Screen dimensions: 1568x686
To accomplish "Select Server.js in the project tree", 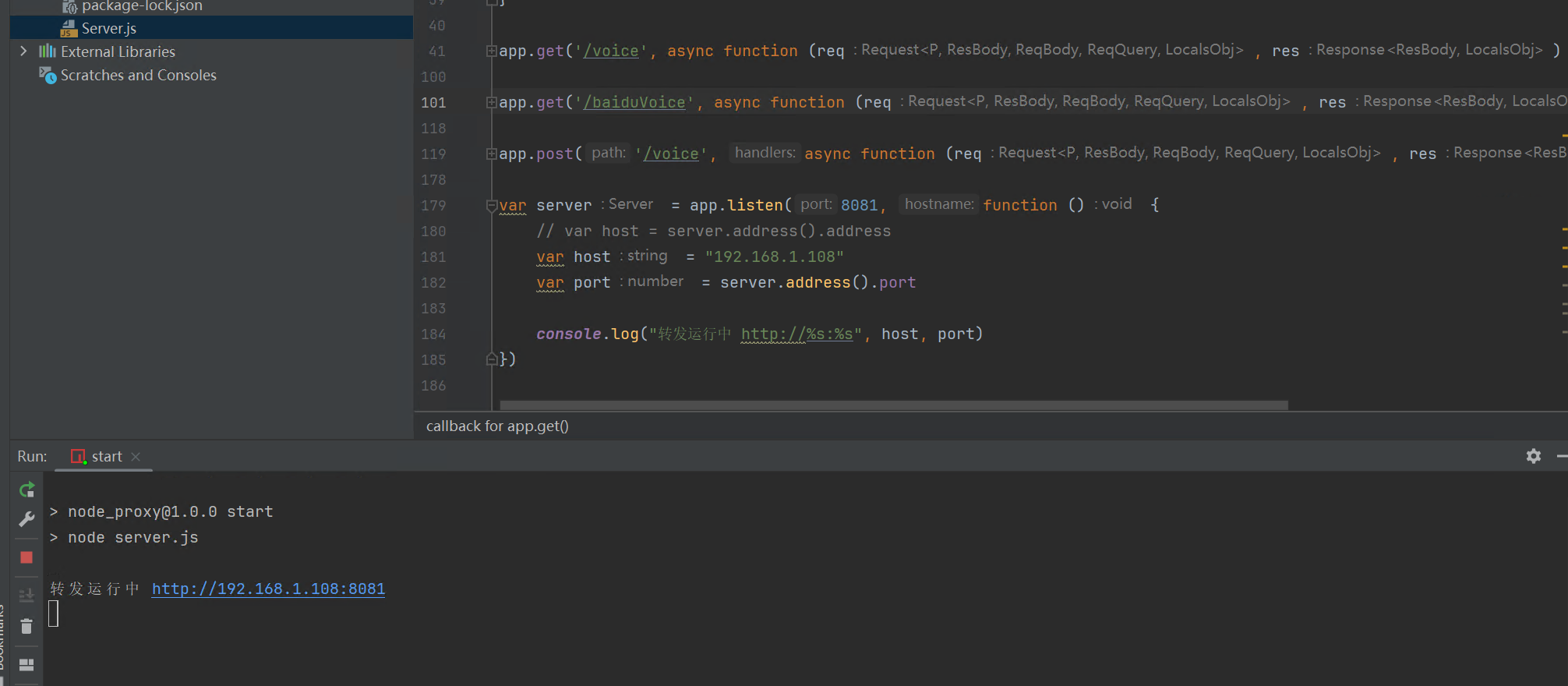I will [108, 28].
